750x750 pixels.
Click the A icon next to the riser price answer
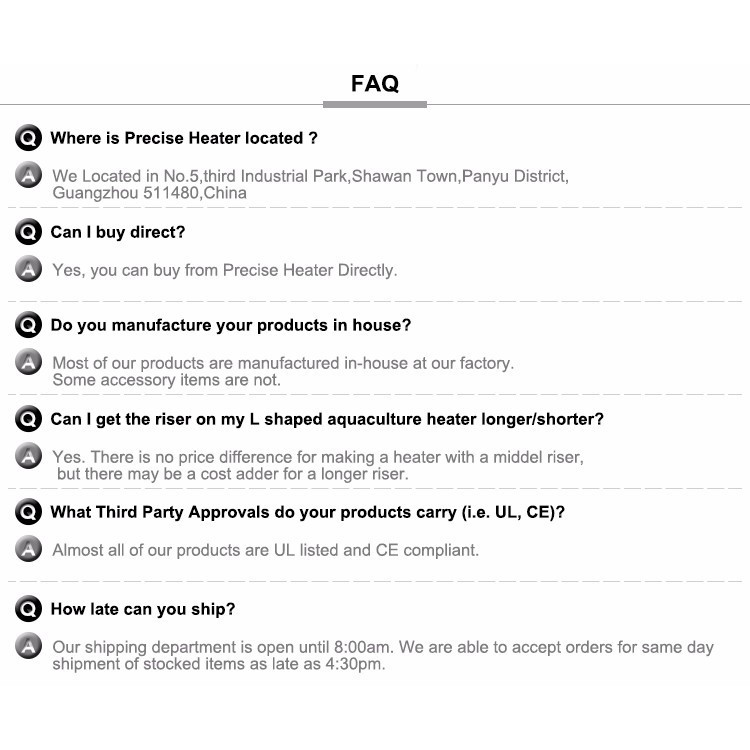pos(28,455)
